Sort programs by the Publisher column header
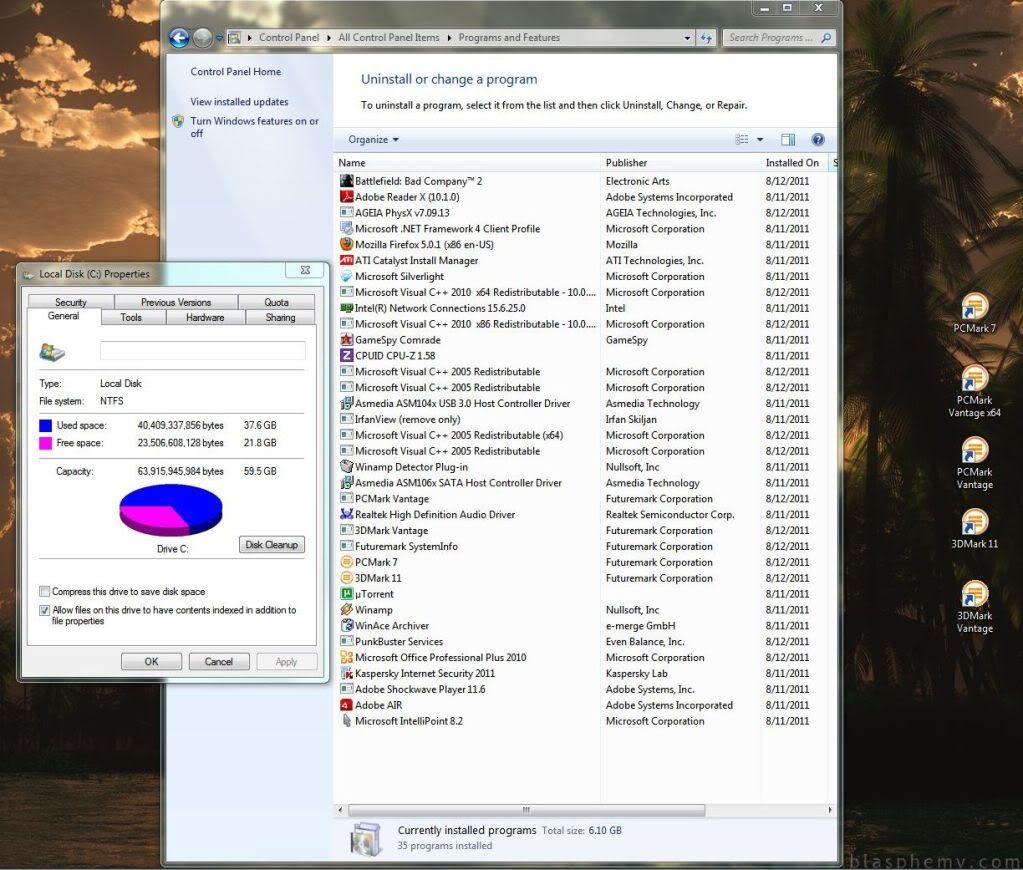 tap(681, 163)
